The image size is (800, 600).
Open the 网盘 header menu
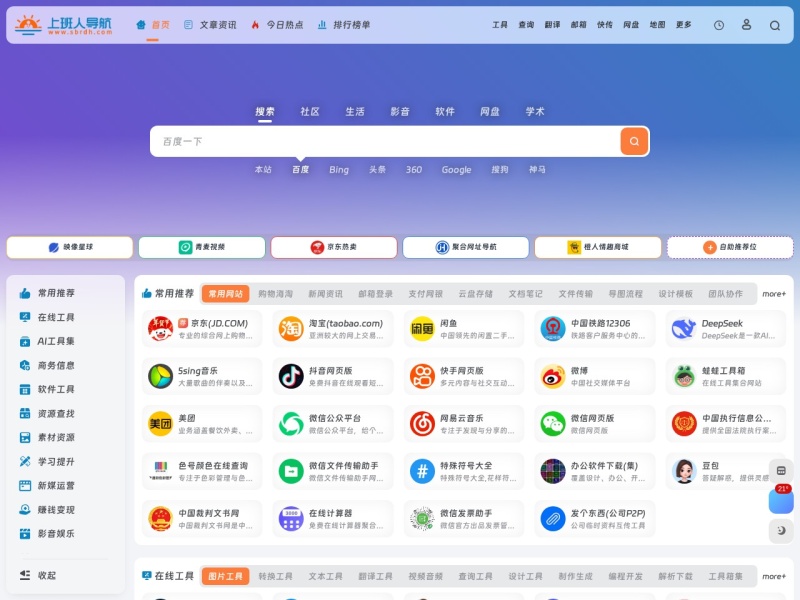click(631, 24)
